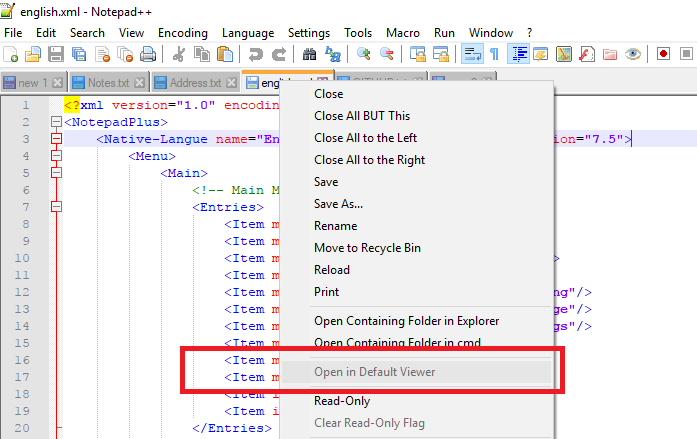Open the Function List icon
Image resolution: width=697 pixels, height=439 pixels.
tap(587, 54)
